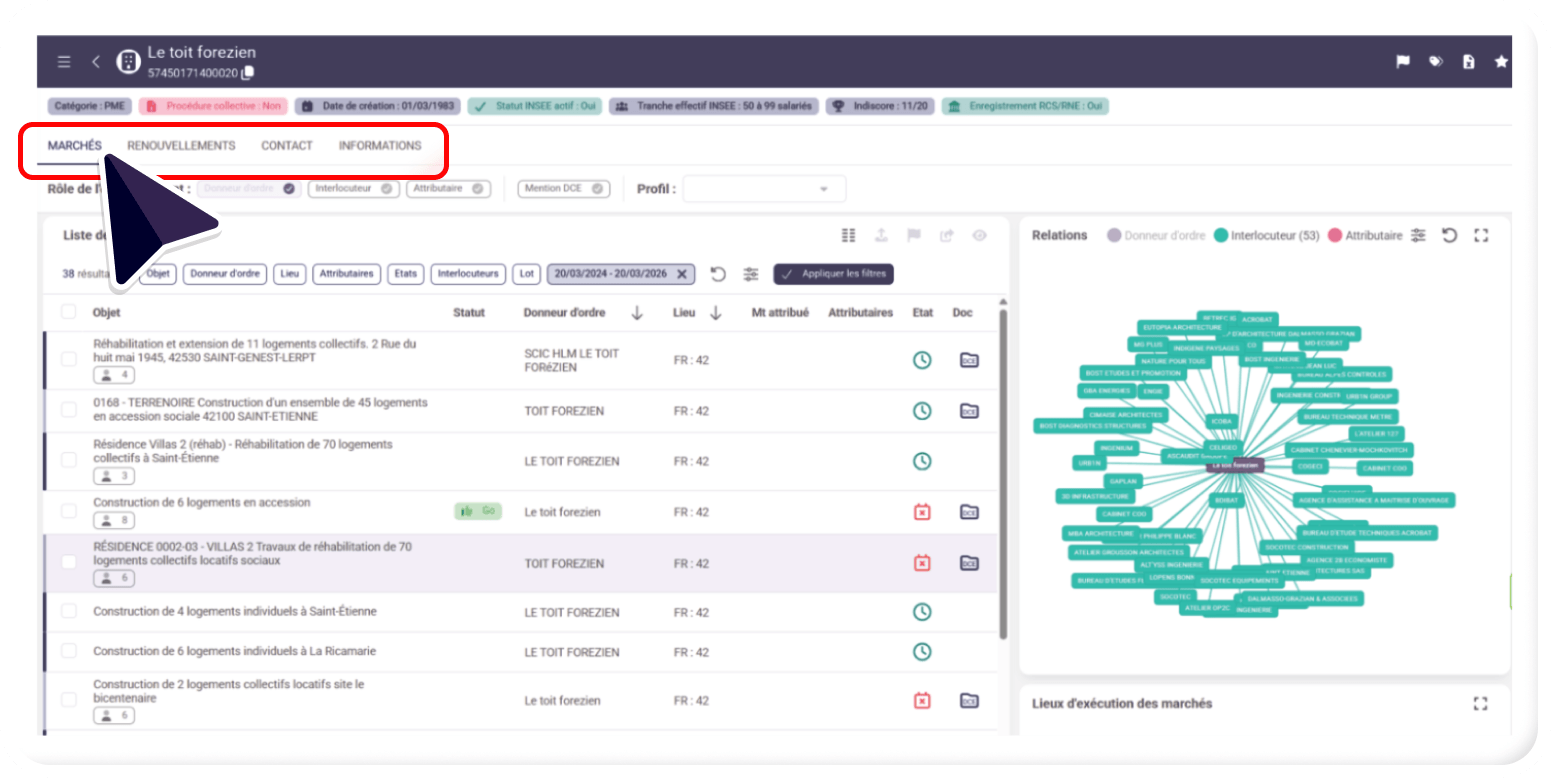
Task: Open DCE folder for the TERRENOIRE row
Action: click(x=968, y=411)
